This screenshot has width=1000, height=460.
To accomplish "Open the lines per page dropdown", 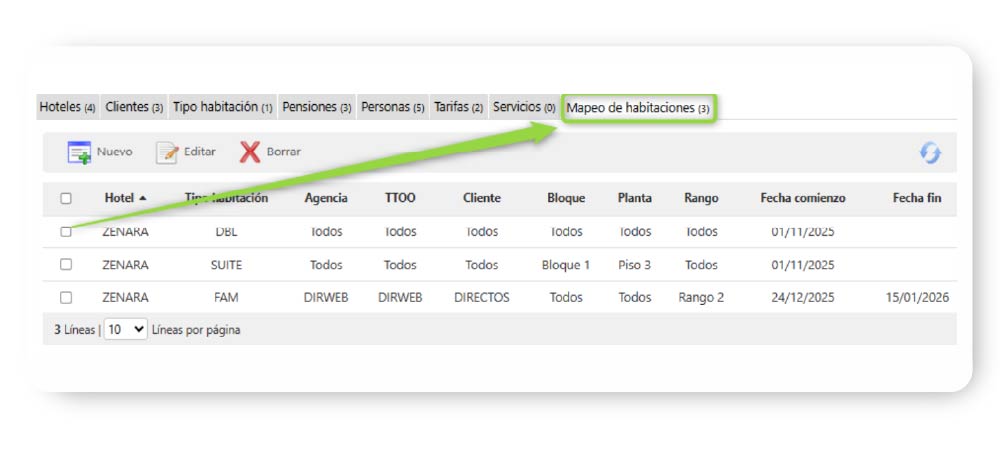I will coord(125,329).
